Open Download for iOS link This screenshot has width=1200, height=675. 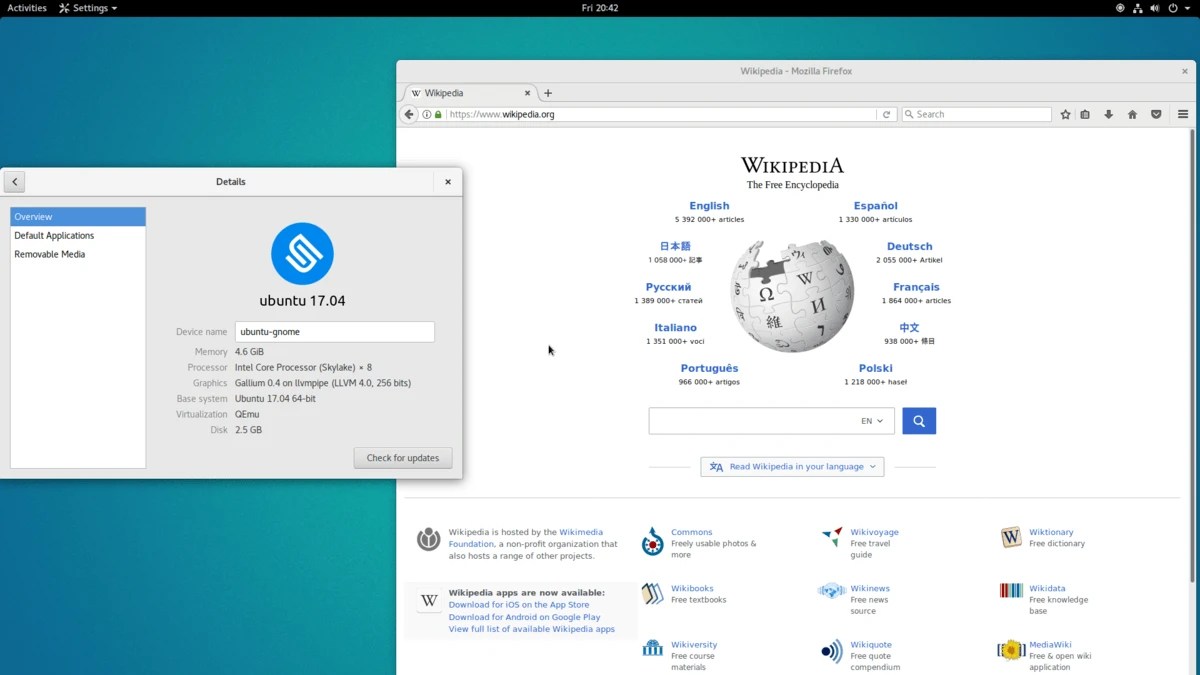pos(520,604)
